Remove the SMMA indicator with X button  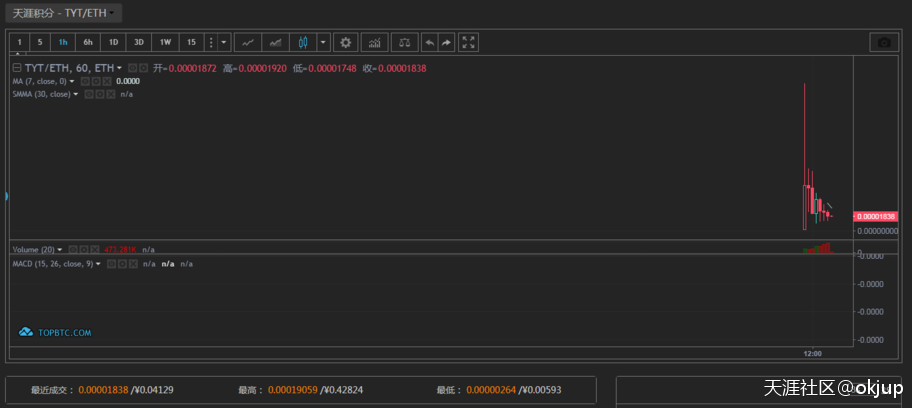110,94
